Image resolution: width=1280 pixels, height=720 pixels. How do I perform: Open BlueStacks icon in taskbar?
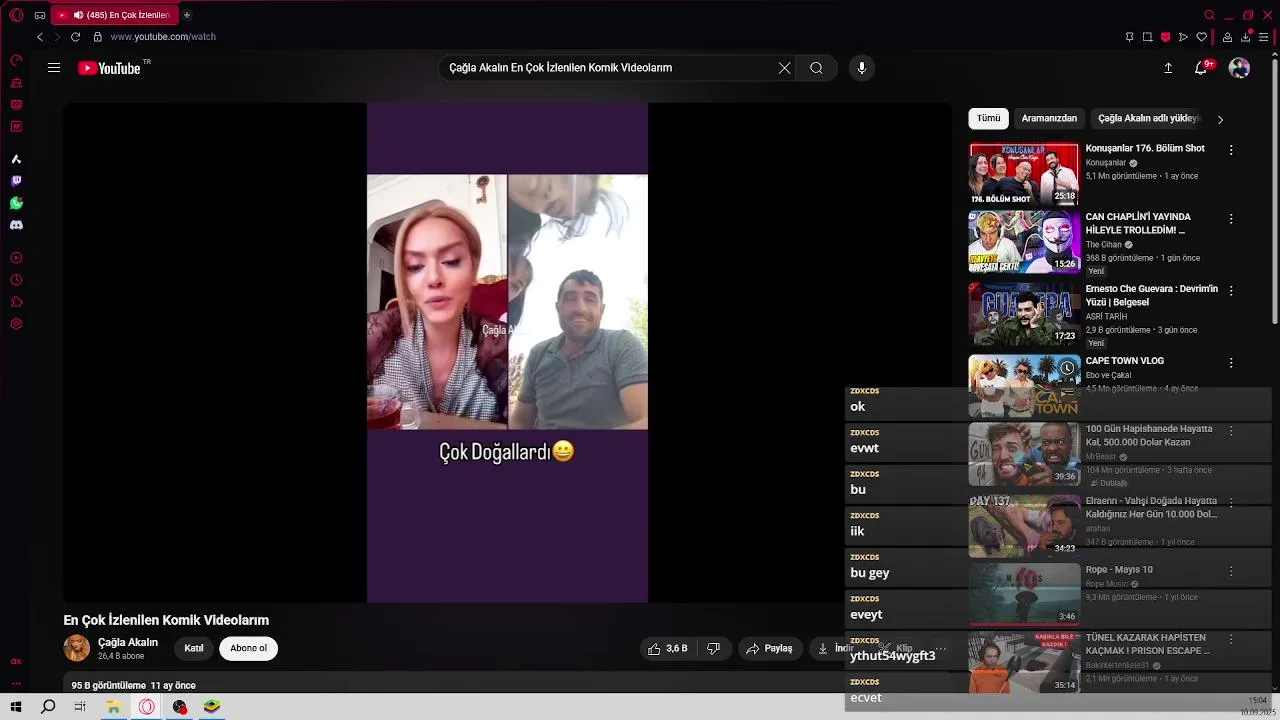pyautogui.click(x=212, y=707)
